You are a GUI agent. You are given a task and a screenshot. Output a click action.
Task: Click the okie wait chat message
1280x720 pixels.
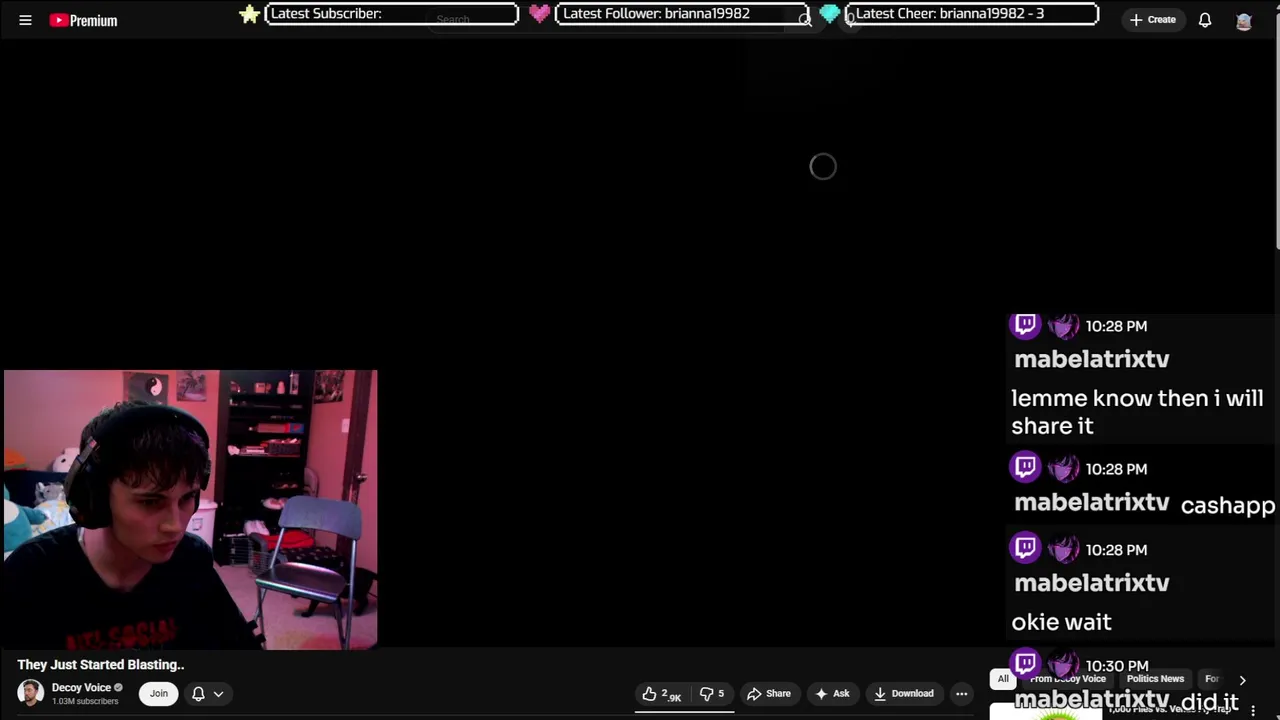point(1061,622)
